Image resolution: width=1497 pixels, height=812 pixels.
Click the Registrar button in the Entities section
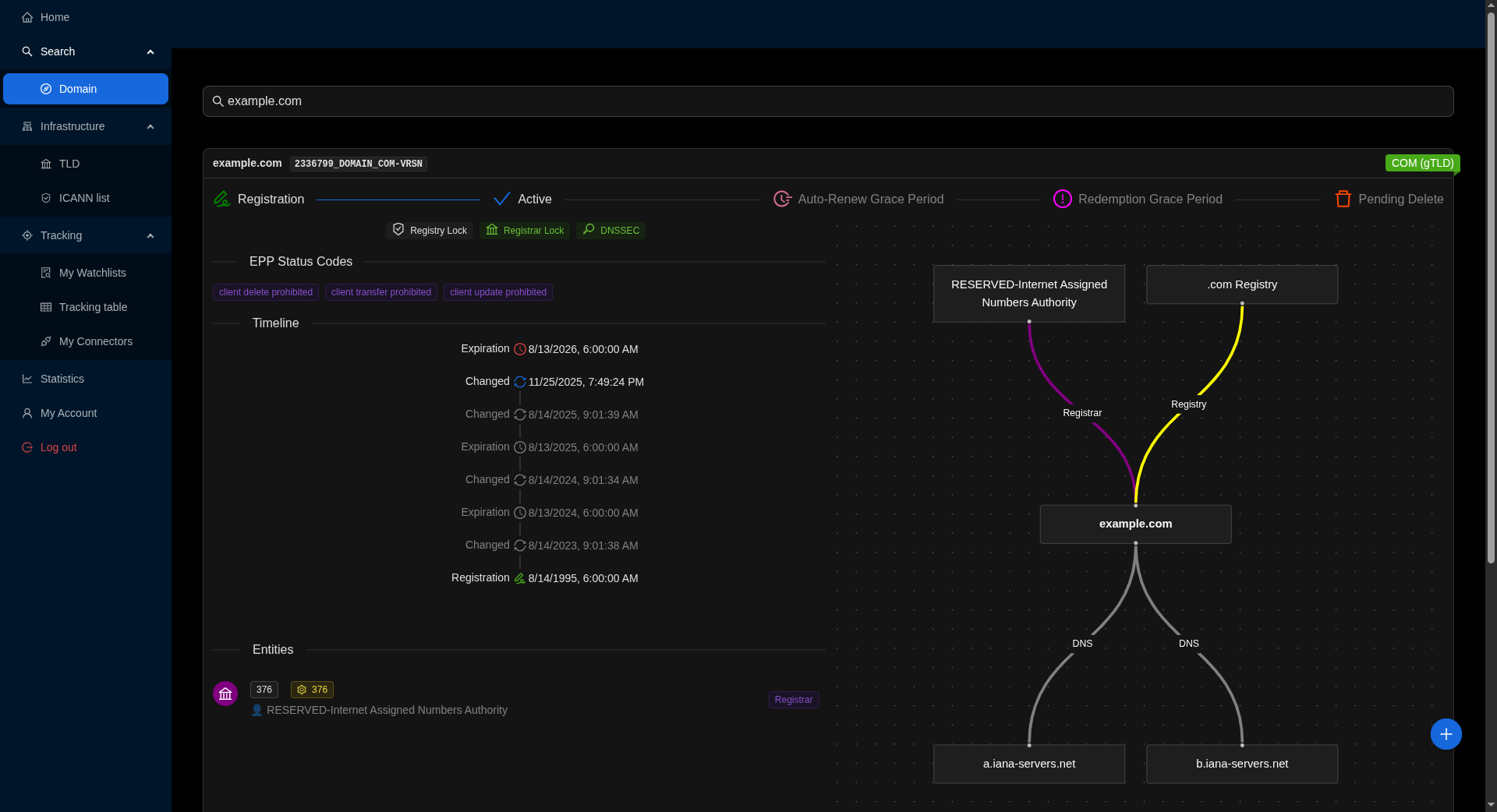click(x=793, y=699)
